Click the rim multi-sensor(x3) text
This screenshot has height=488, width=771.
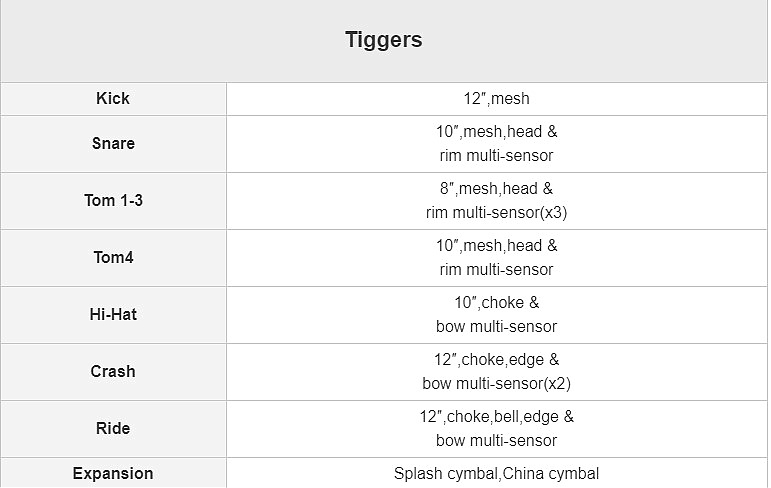click(496, 212)
